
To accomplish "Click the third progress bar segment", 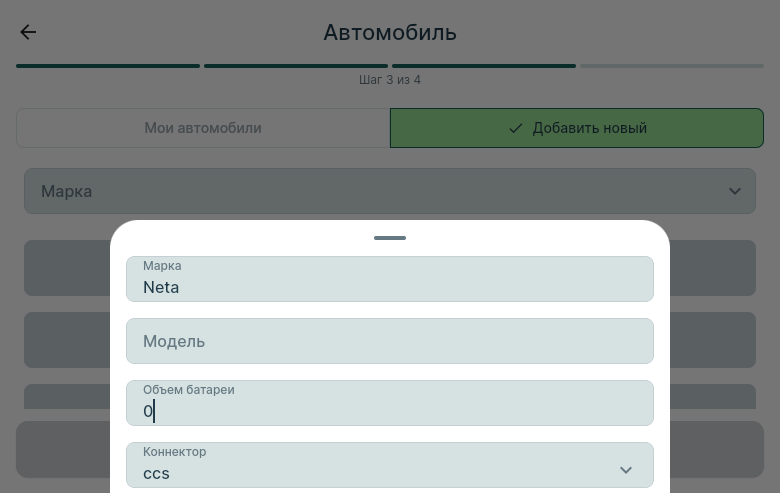I will tap(484, 66).
